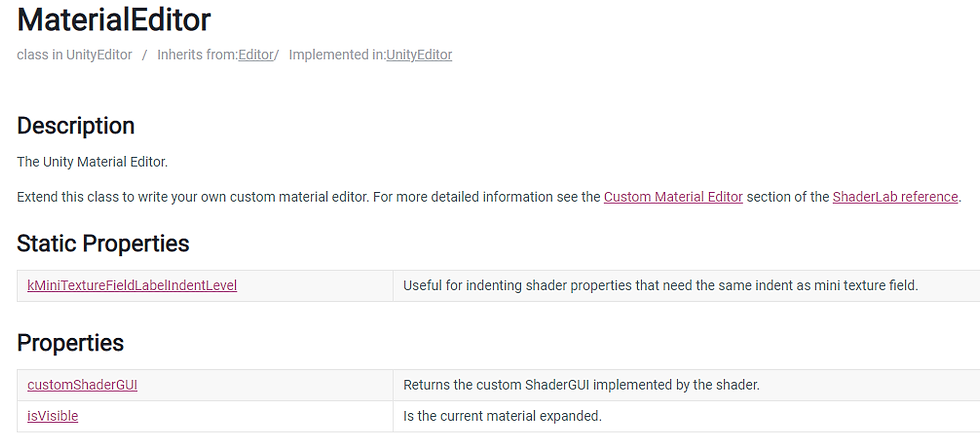This screenshot has width=980, height=448.
Task: Click the "Useful for indenting shader properties" description cell
Action: [x=686, y=286]
